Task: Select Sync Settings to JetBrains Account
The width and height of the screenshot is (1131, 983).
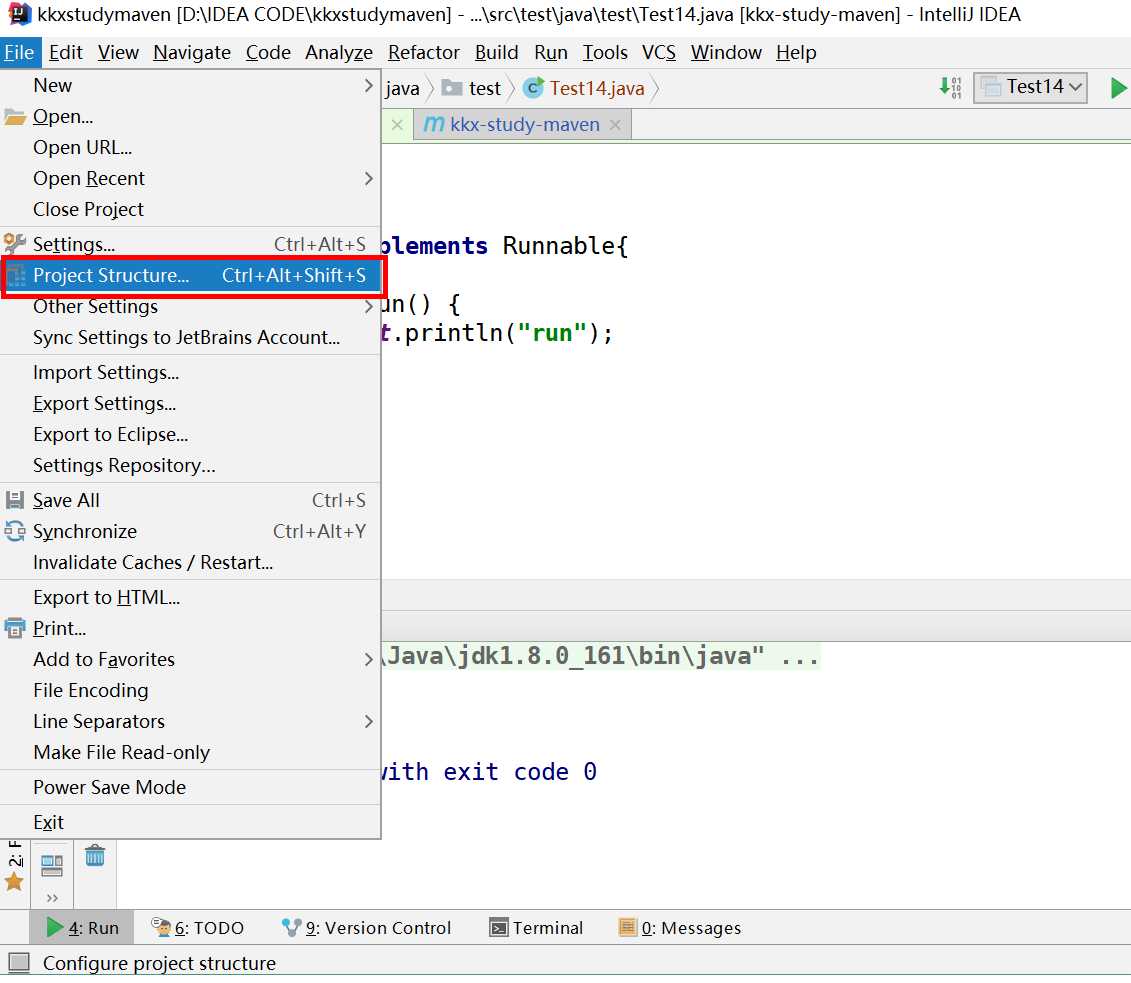Action: coord(190,338)
